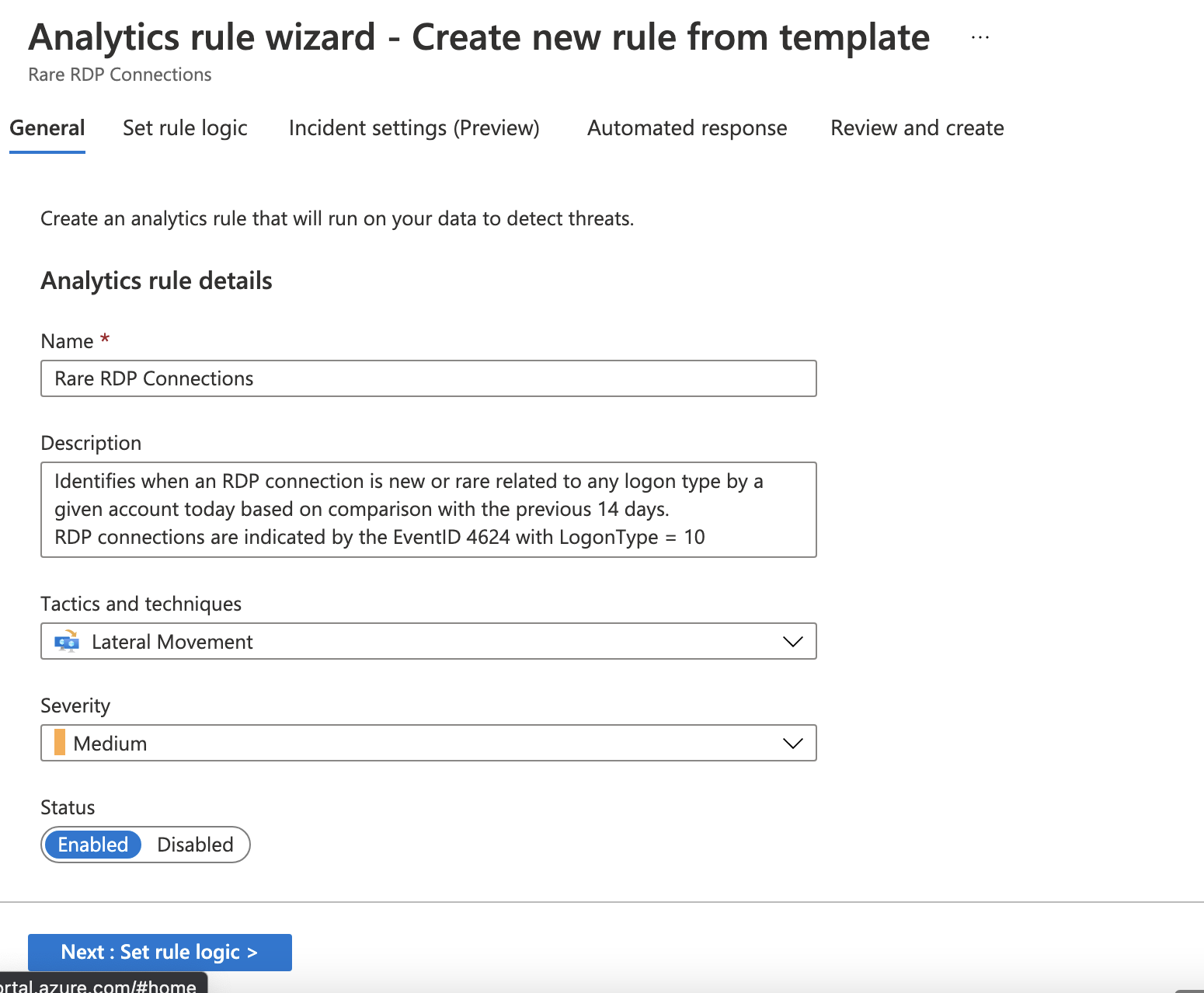Select the Rare RDP Connections name text

tap(153, 378)
